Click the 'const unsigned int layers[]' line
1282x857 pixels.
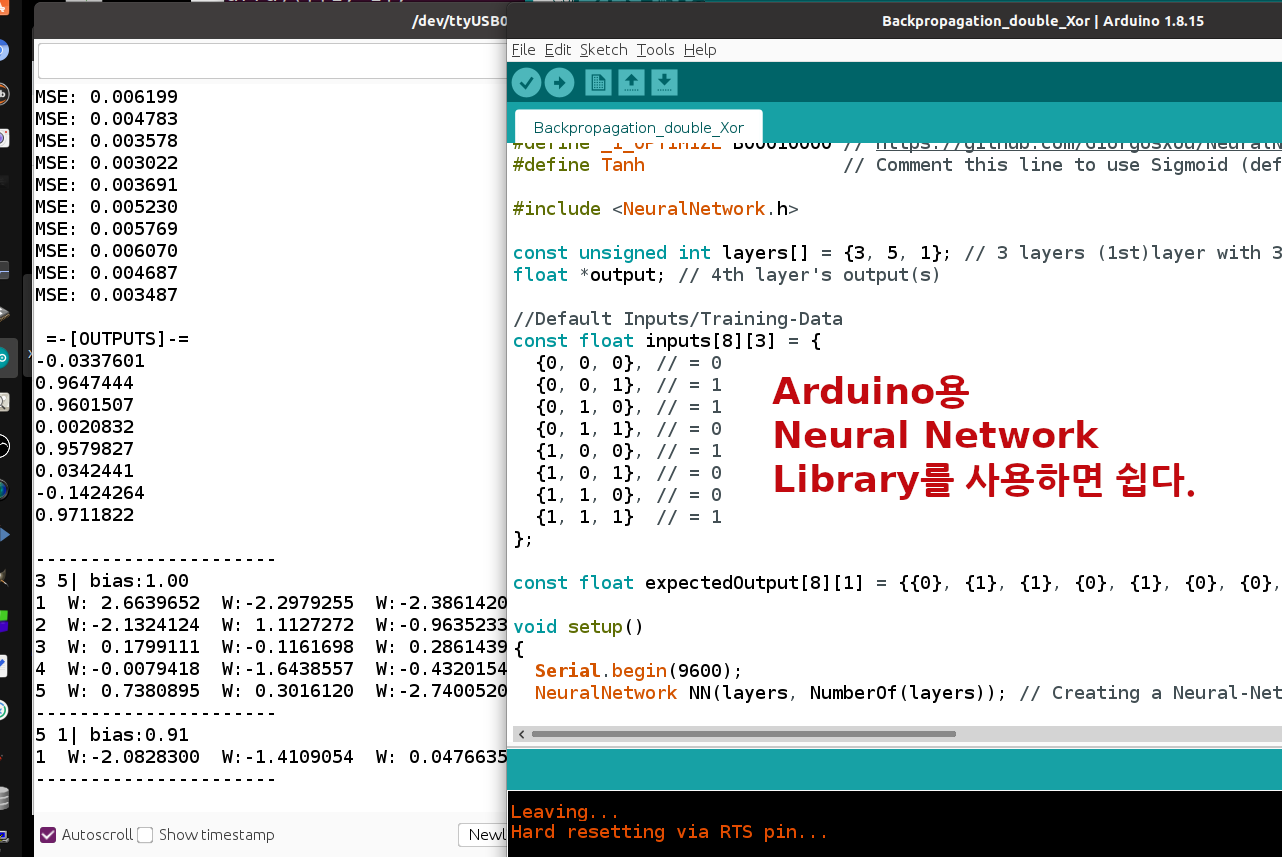pos(897,253)
